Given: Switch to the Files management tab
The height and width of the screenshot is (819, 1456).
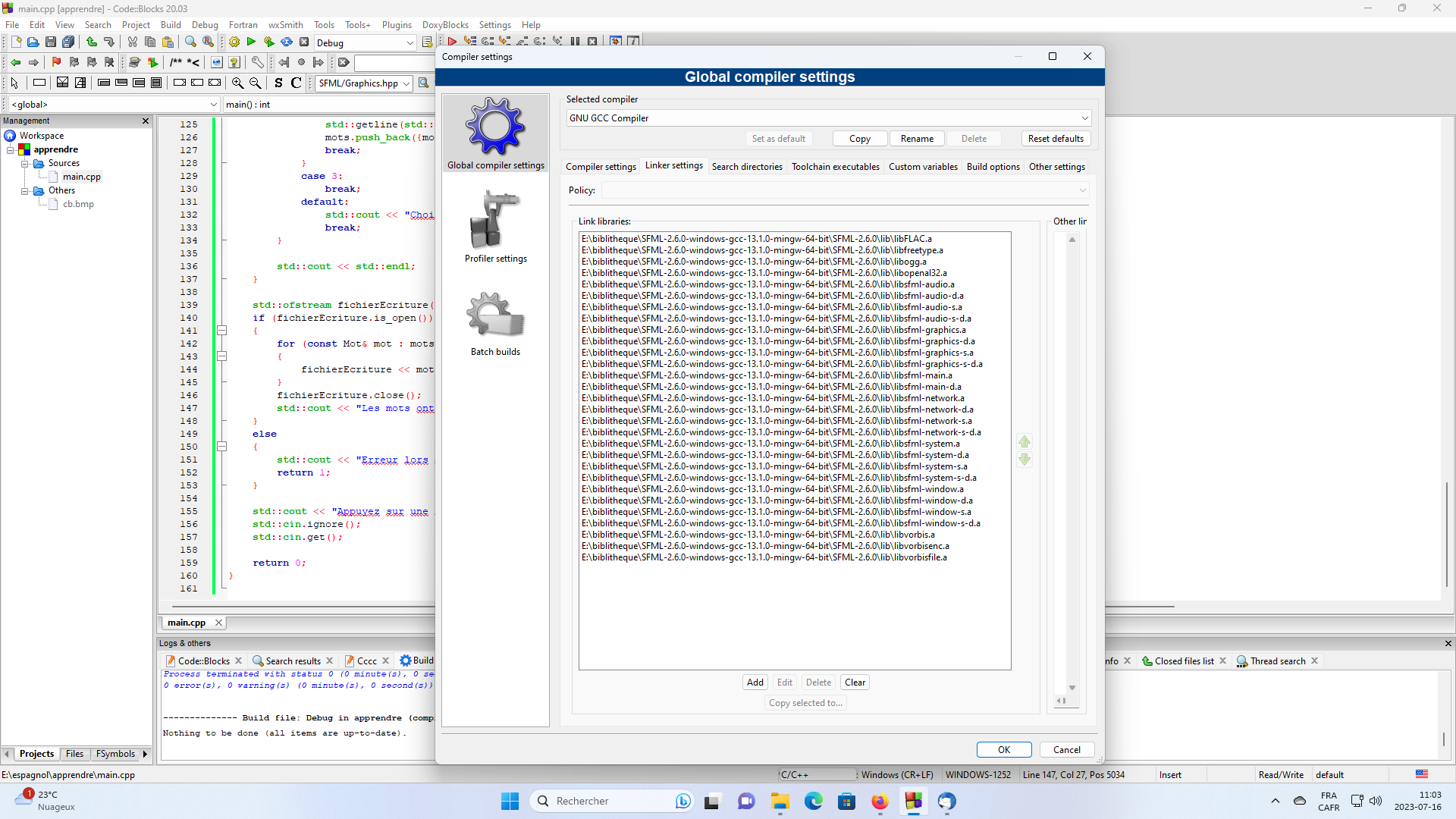Looking at the screenshot, I should point(74,754).
